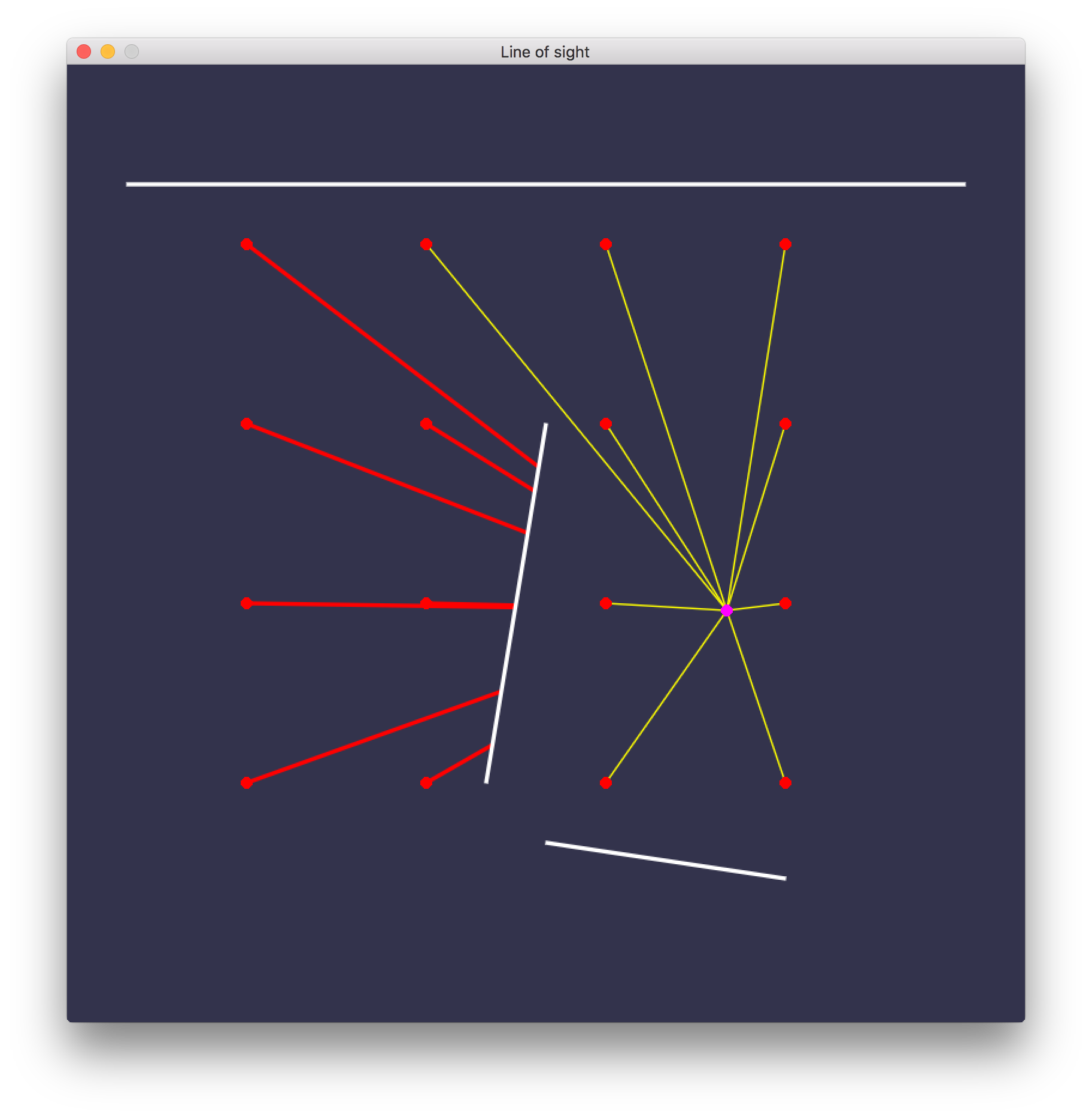Click the short slanted white wall at bottom
The height and width of the screenshot is (1118, 1092).
665,861
